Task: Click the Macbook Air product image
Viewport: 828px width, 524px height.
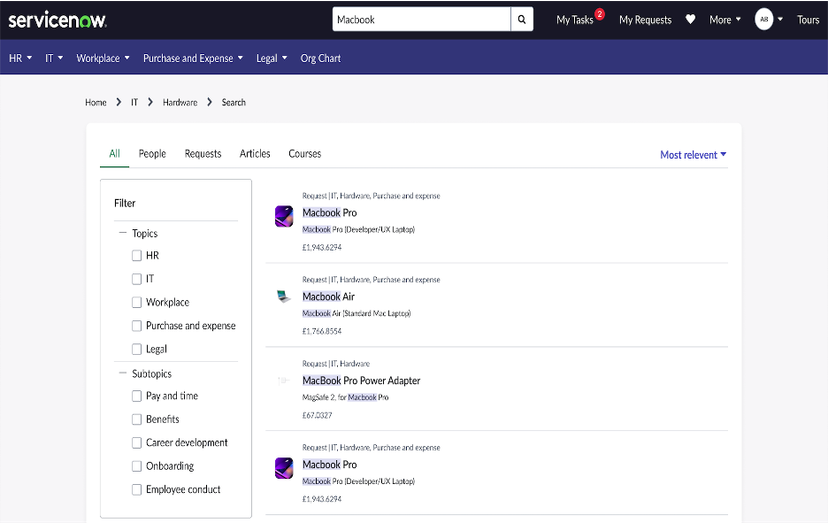Action: coord(284,296)
